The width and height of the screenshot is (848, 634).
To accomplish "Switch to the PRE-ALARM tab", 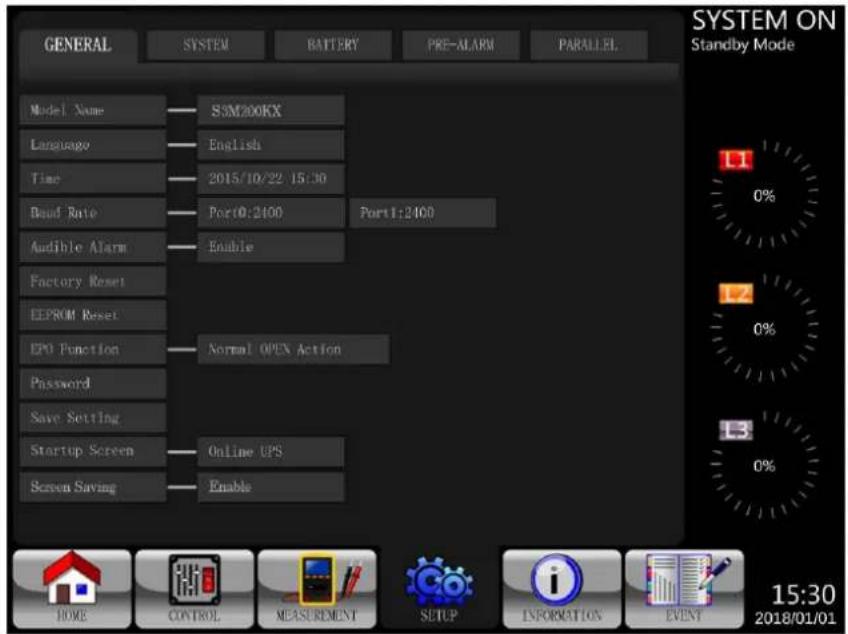I will pyautogui.click(x=461, y=45).
